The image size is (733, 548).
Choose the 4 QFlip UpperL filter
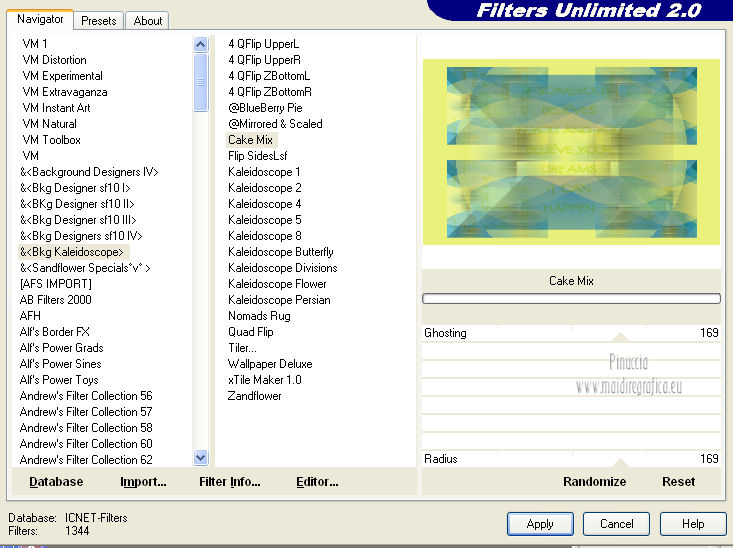point(264,44)
